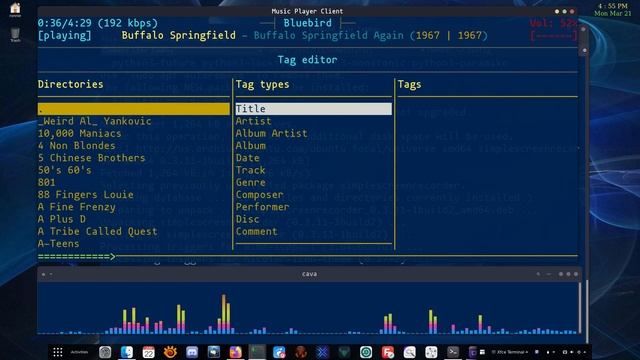
Task: Open the magnifier search app dock icon
Action: point(409,352)
